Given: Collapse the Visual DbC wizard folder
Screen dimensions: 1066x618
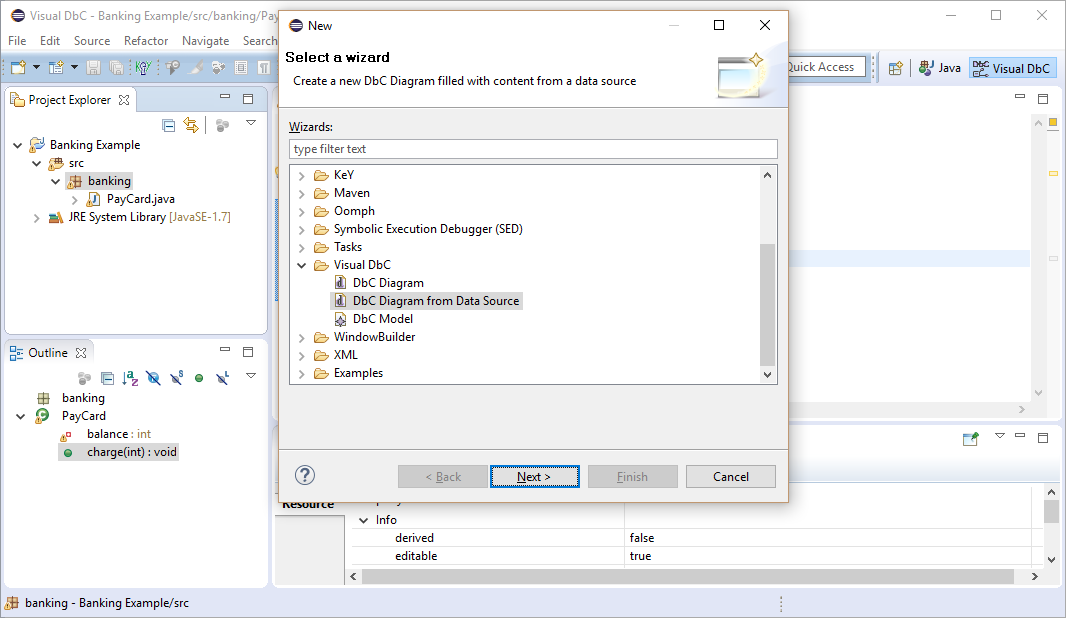Looking at the screenshot, I should tap(302, 265).
